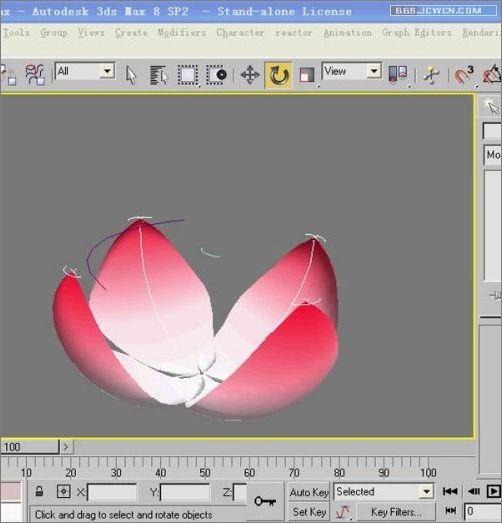Image resolution: width=502 pixels, height=523 pixels.
Task: Play the animation
Action: [x=494, y=491]
